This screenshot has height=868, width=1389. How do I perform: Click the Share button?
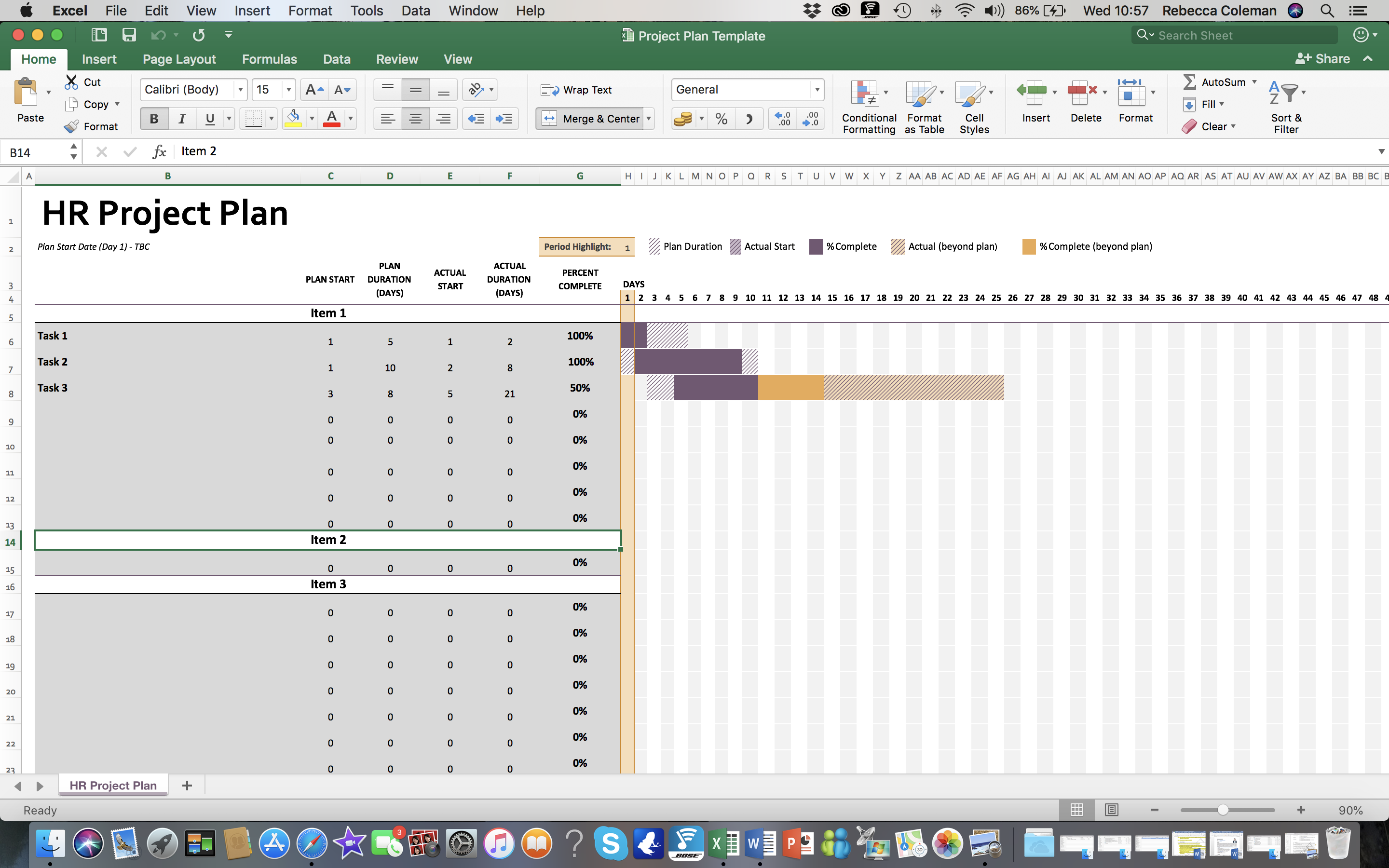tap(1322, 59)
